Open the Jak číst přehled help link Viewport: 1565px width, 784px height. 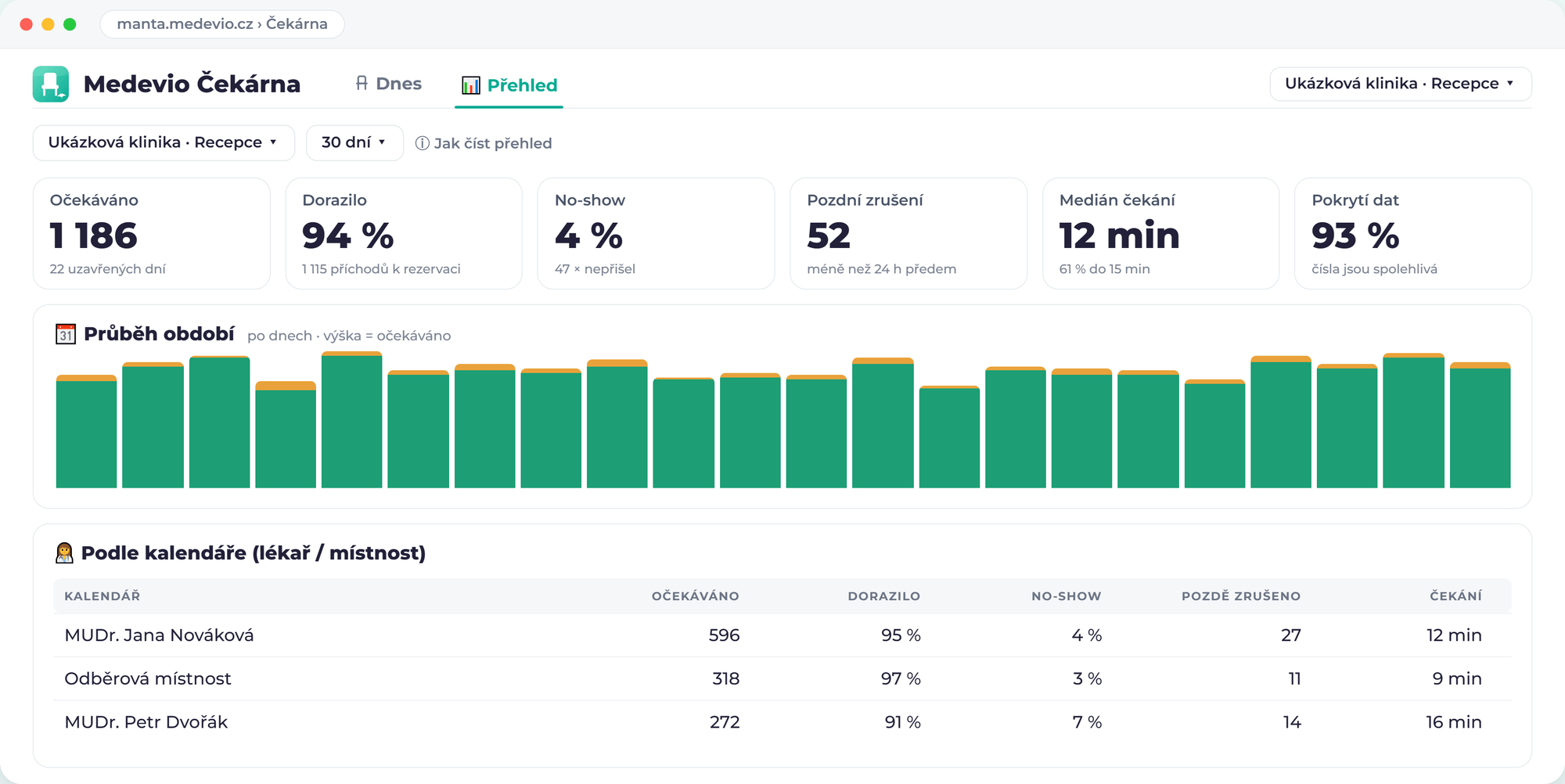(x=484, y=143)
